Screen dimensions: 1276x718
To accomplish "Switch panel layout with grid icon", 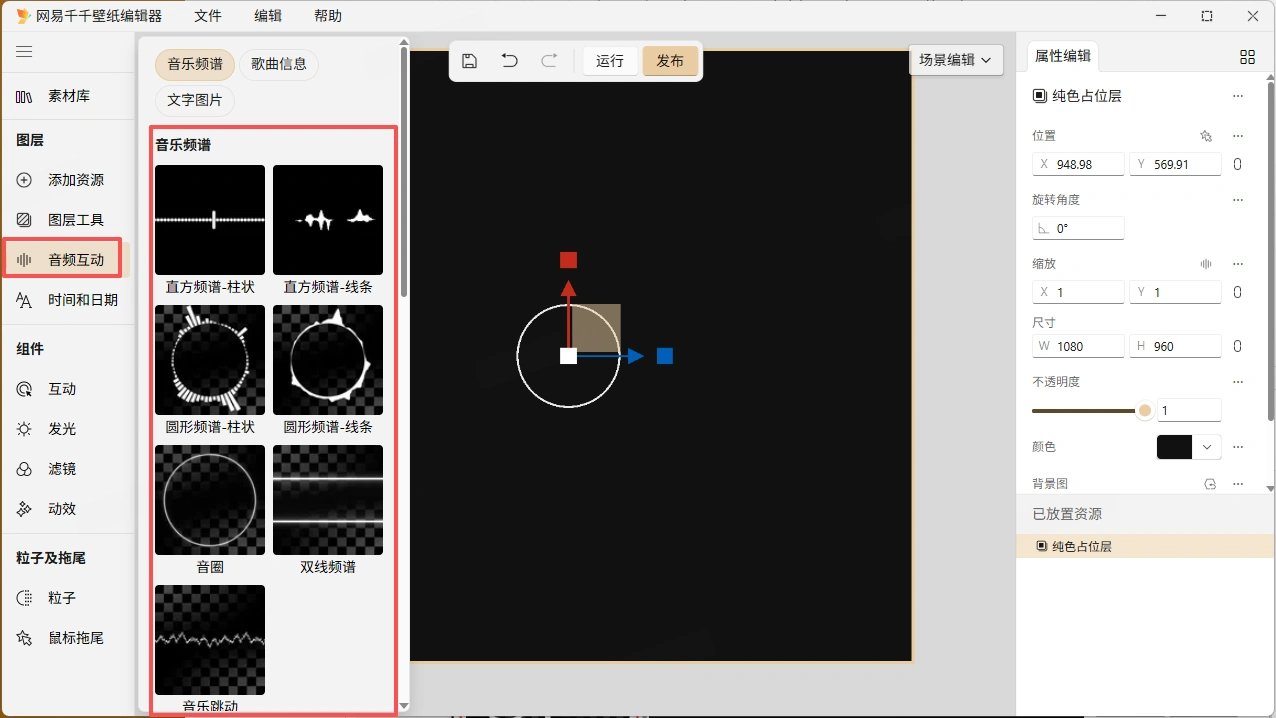I will [1247, 57].
